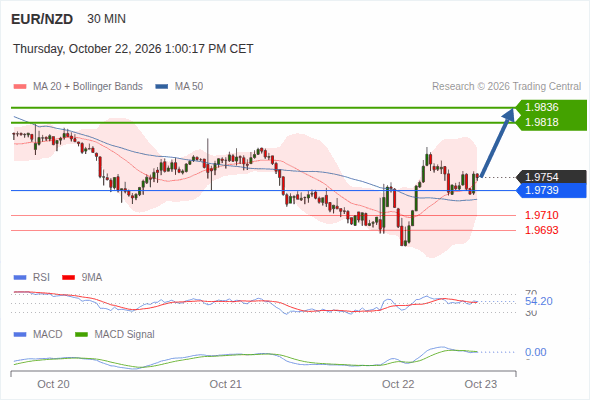Click the MACD Signal legend label
Screen dimensions: 590x400
[x=124, y=334]
